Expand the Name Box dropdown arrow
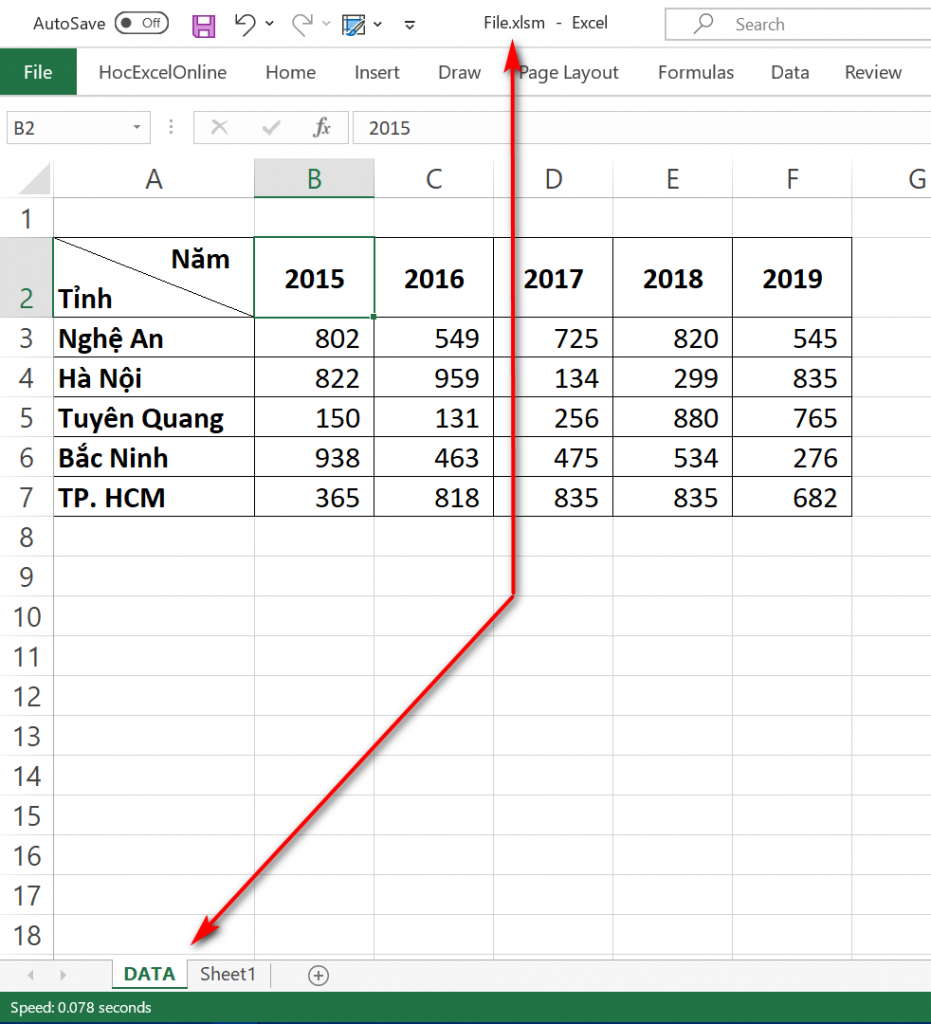 point(137,128)
